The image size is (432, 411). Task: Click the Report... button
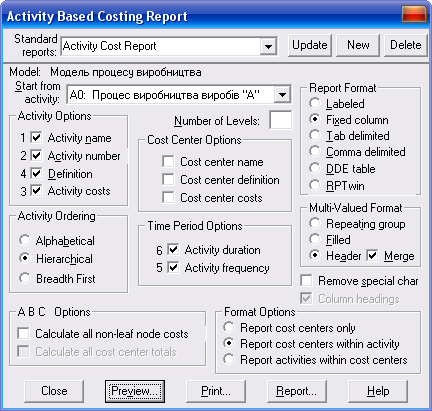(297, 391)
